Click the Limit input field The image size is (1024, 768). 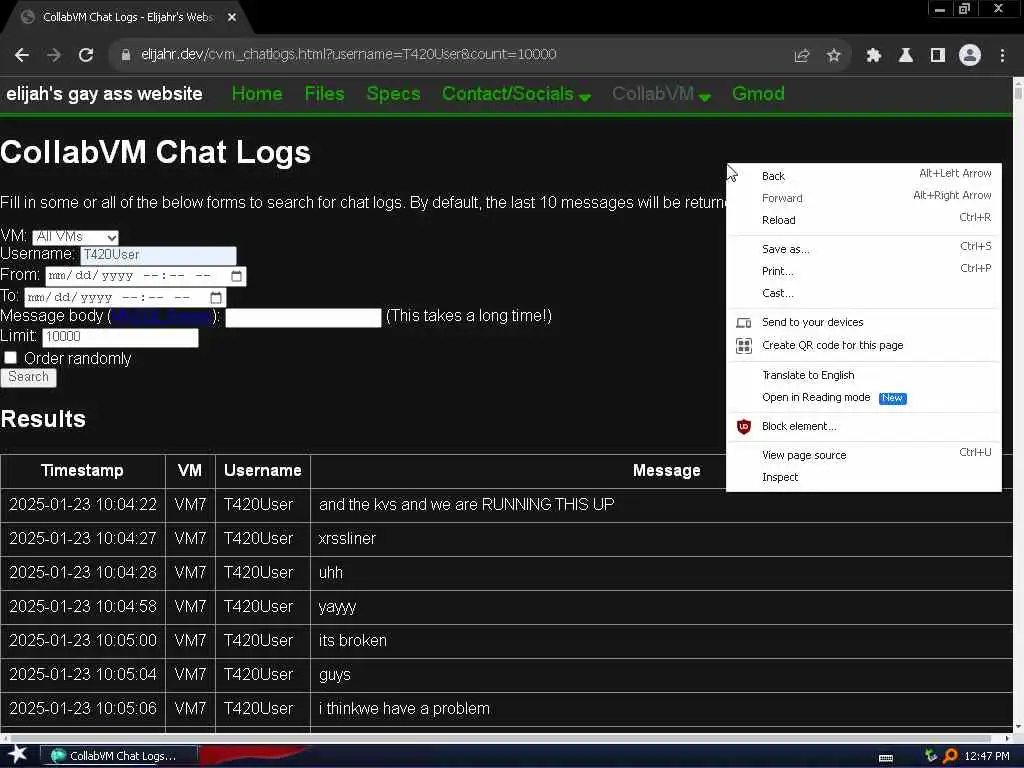tap(120, 338)
